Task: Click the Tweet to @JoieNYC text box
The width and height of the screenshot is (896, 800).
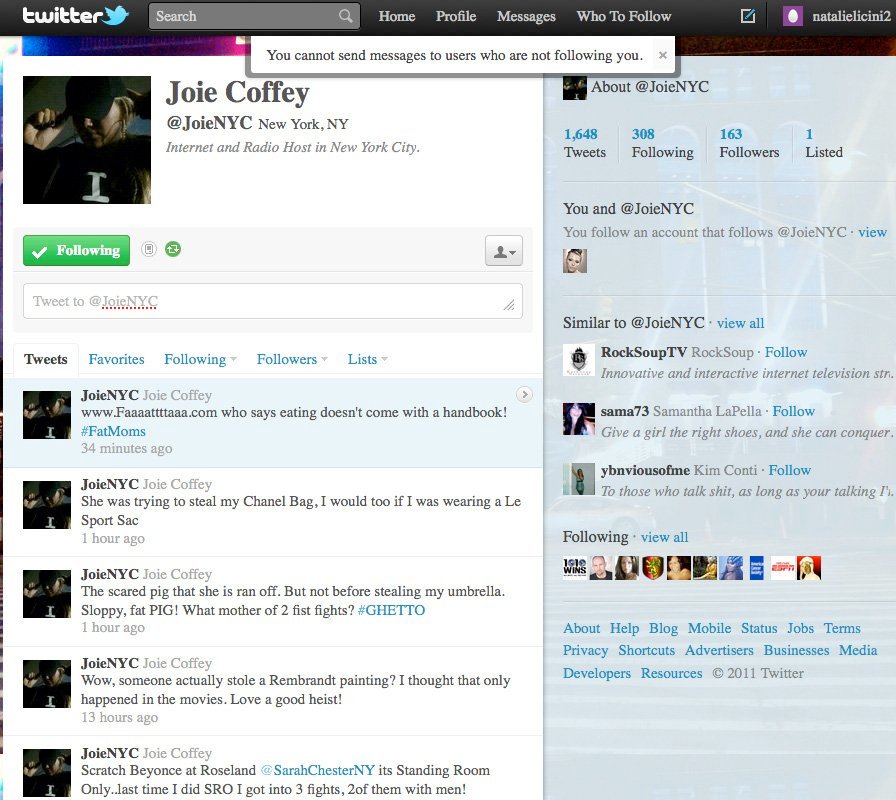Action: click(x=273, y=301)
